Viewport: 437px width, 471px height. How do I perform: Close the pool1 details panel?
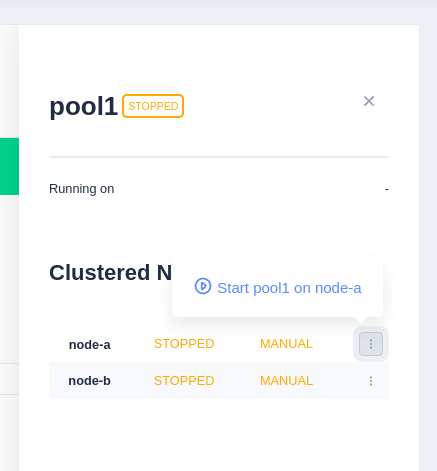pos(369,101)
